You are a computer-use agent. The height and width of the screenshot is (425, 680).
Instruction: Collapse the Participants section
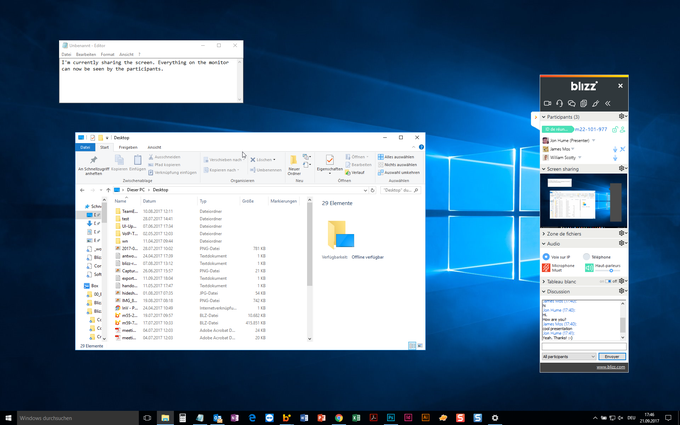point(544,117)
